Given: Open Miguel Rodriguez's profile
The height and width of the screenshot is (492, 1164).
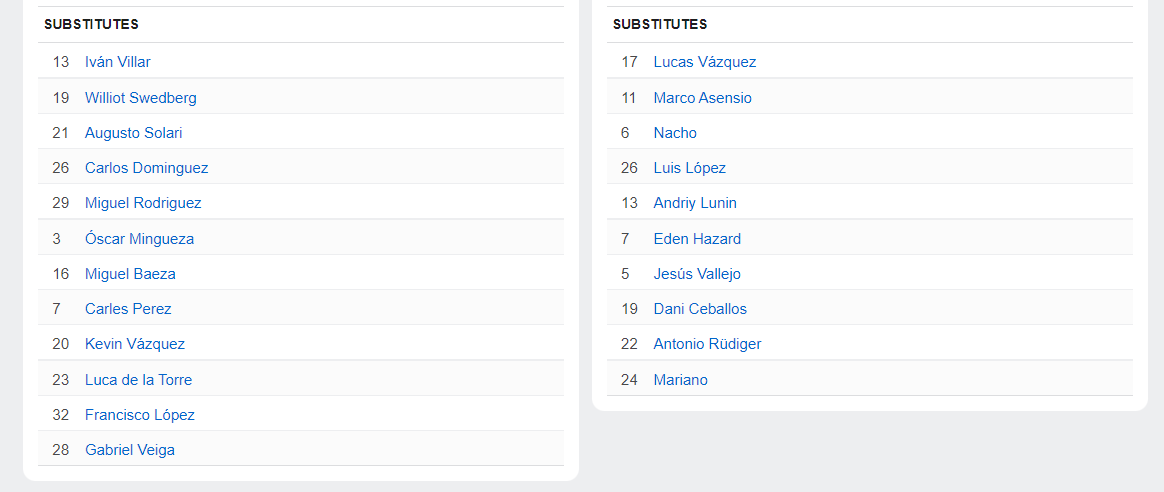Looking at the screenshot, I should coord(143,203).
